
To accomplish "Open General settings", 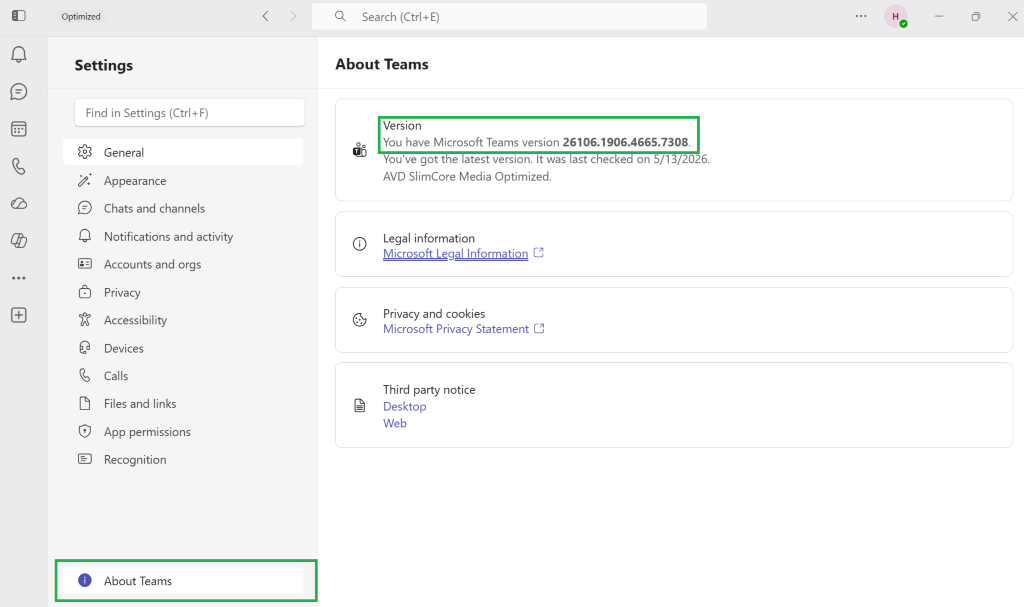I will click(183, 152).
